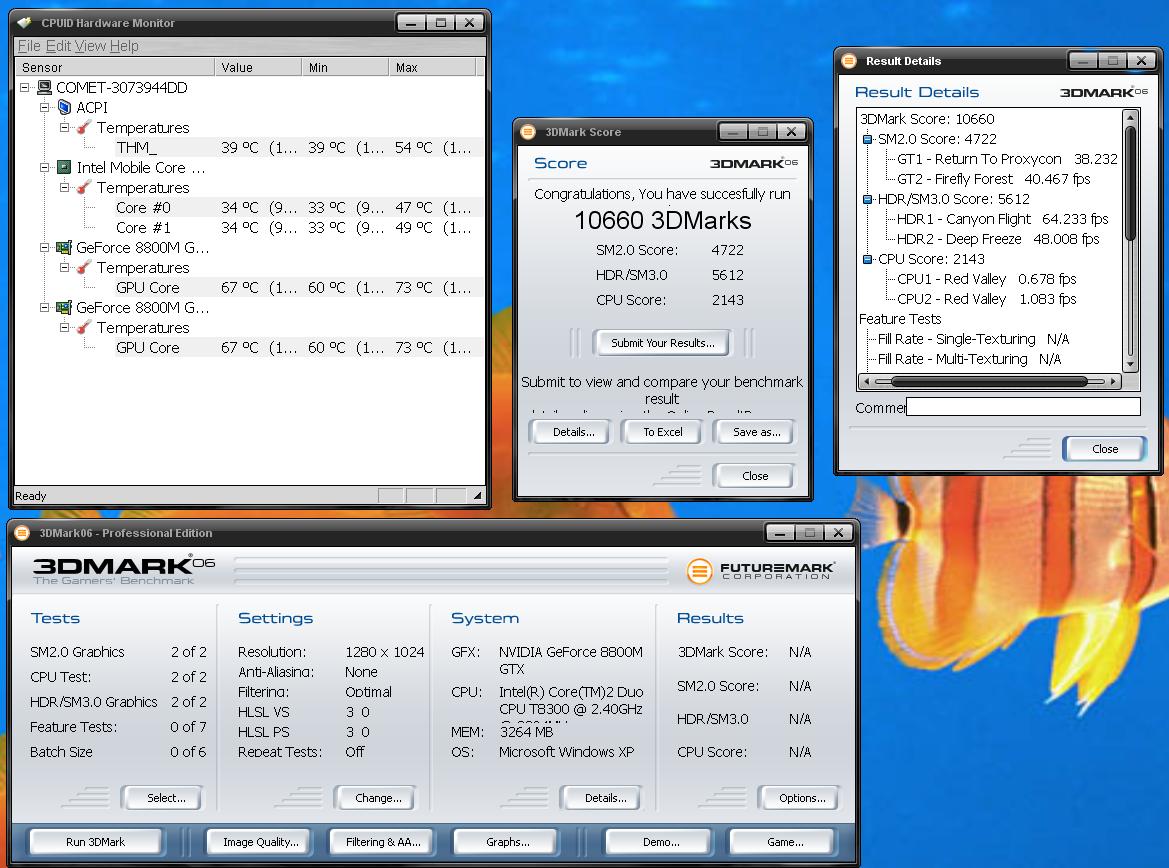Click thermometer icon under Intel Mobile Core
This screenshot has height=868, width=1169.
pos(84,188)
